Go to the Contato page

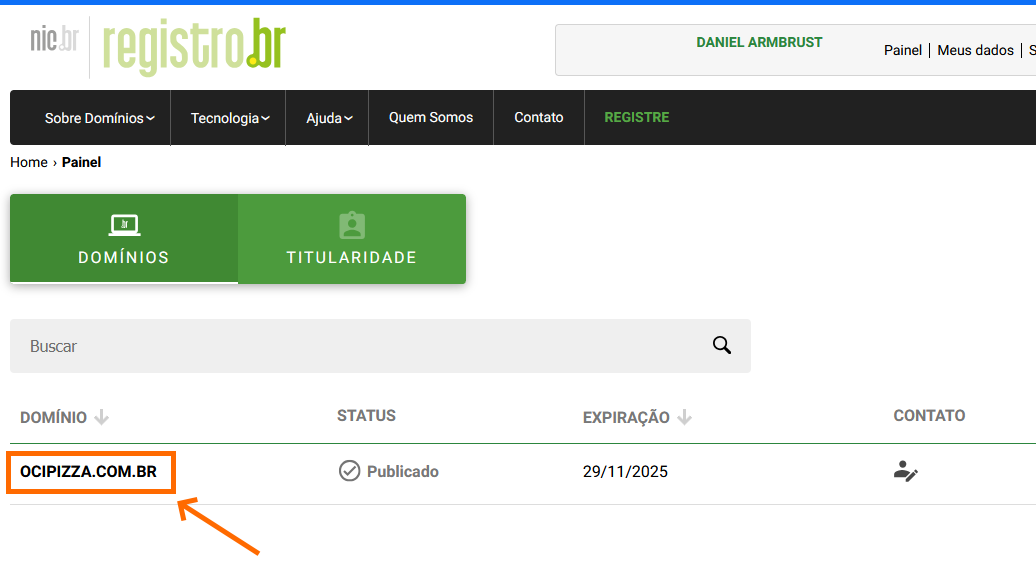coord(539,117)
